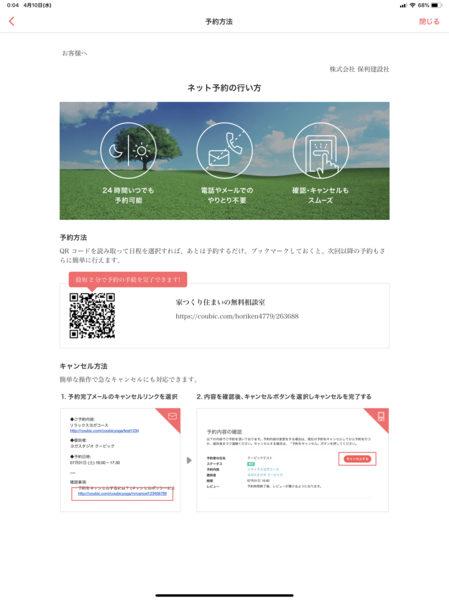Tap the red キャンセルする button in step 2
Screen dimensions: 449x600
(357, 459)
